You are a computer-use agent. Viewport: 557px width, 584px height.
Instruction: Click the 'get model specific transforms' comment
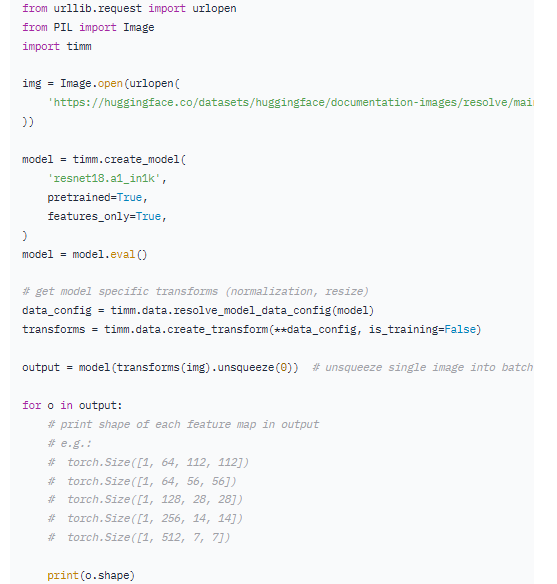click(195, 291)
